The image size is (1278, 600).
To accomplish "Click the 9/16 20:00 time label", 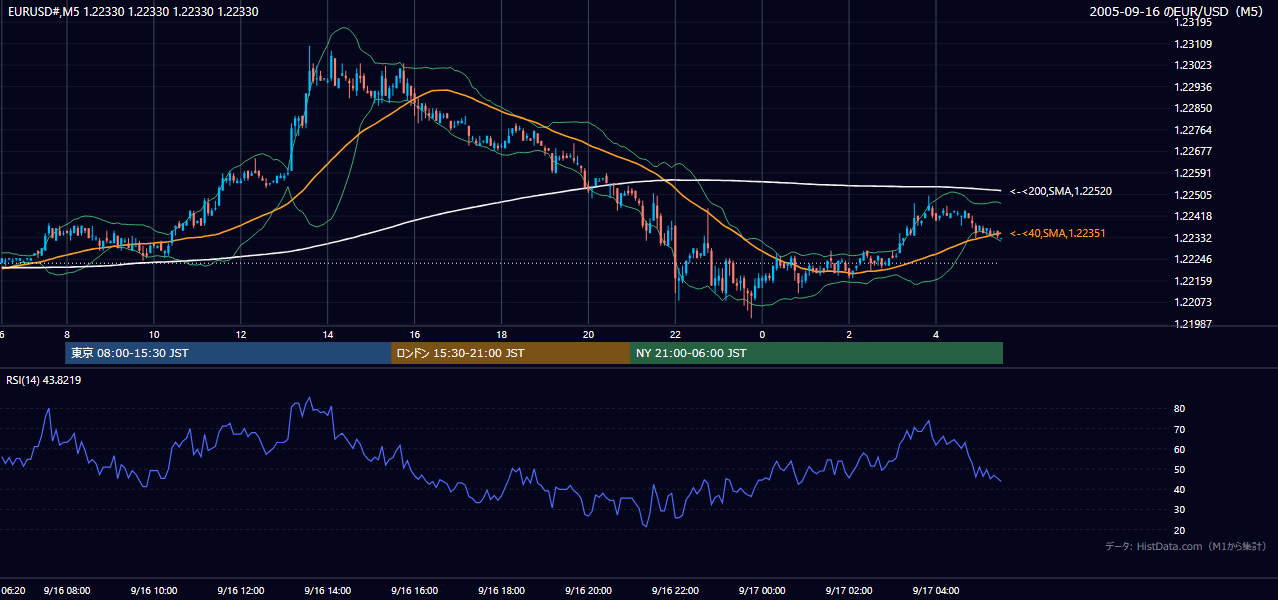I will (x=589, y=591).
